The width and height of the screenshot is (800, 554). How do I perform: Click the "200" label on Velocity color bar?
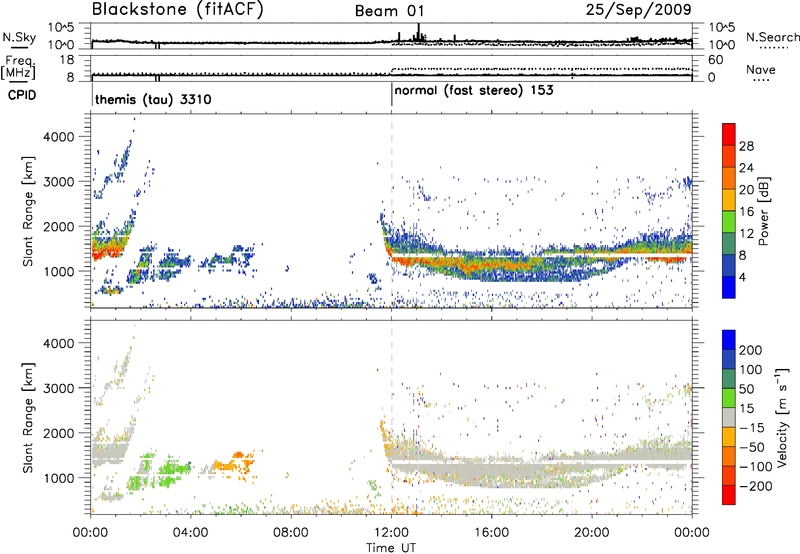(x=751, y=350)
